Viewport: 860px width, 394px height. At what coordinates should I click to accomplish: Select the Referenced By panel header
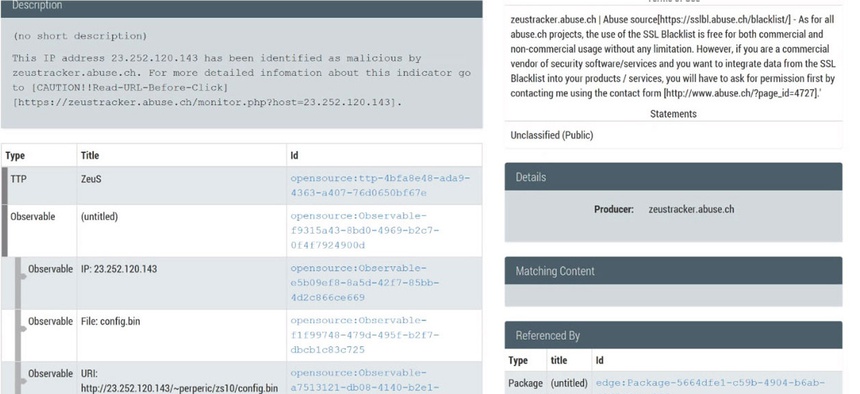tap(673, 335)
